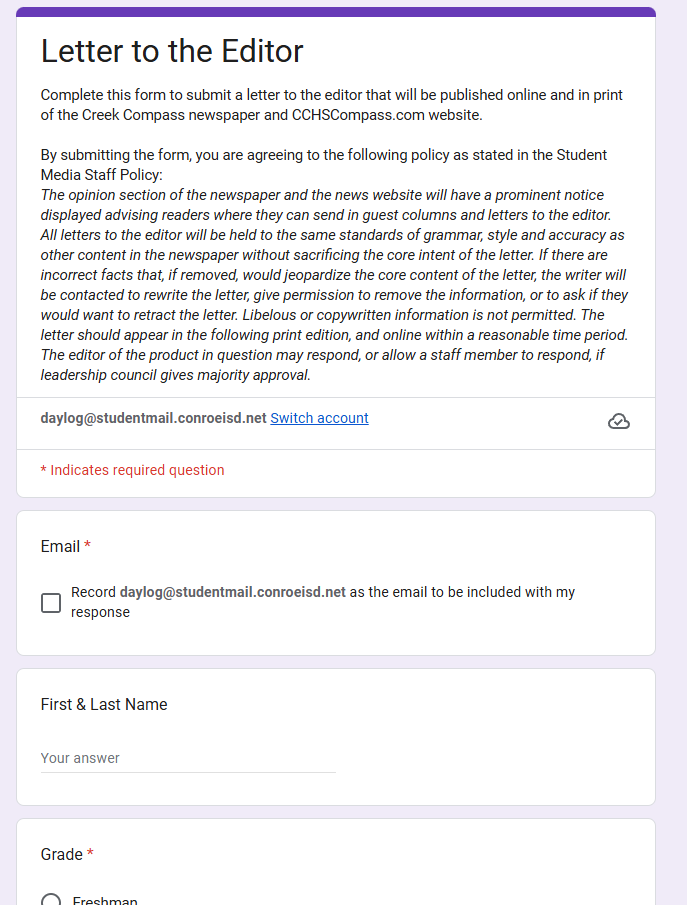The height and width of the screenshot is (905, 687).
Task: Click the cloud draft-saved status icon
Action: click(619, 422)
